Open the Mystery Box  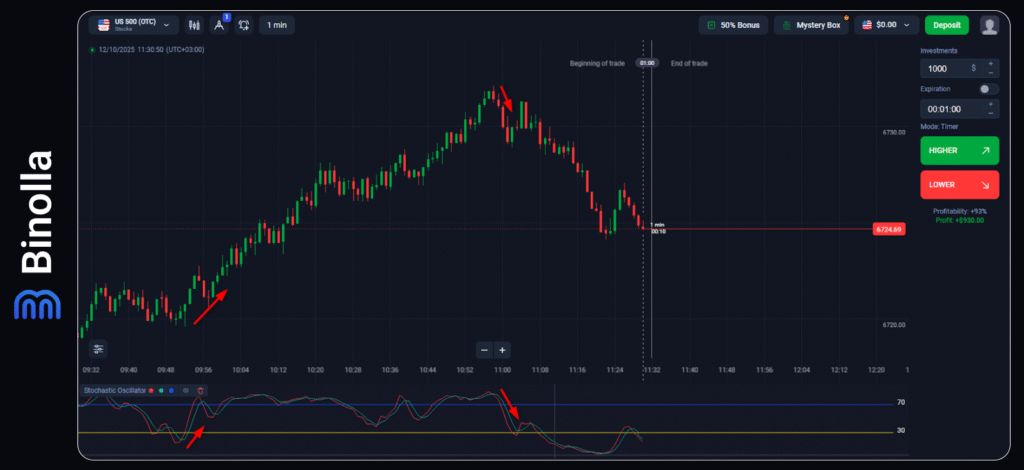point(811,25)
